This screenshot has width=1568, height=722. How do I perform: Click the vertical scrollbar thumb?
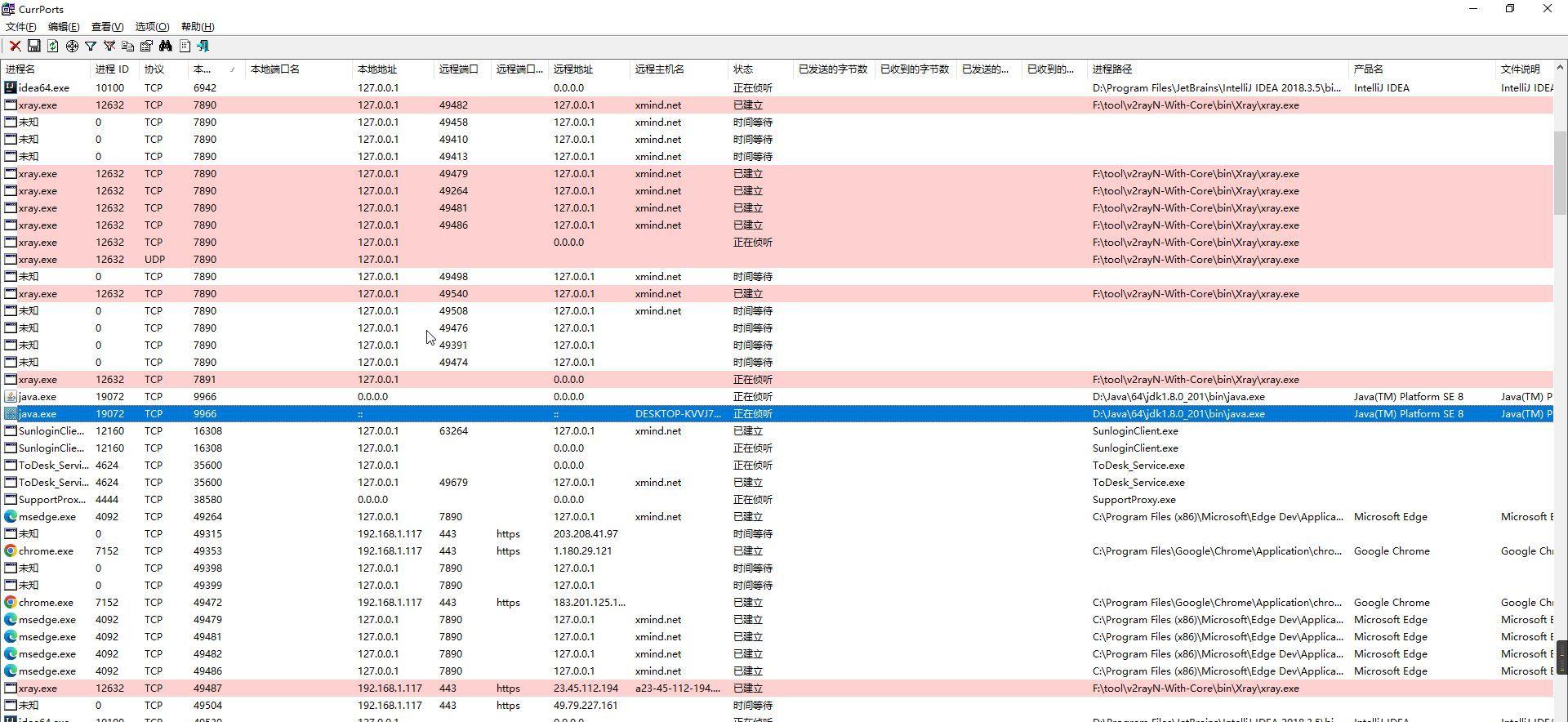(1560, 172)
